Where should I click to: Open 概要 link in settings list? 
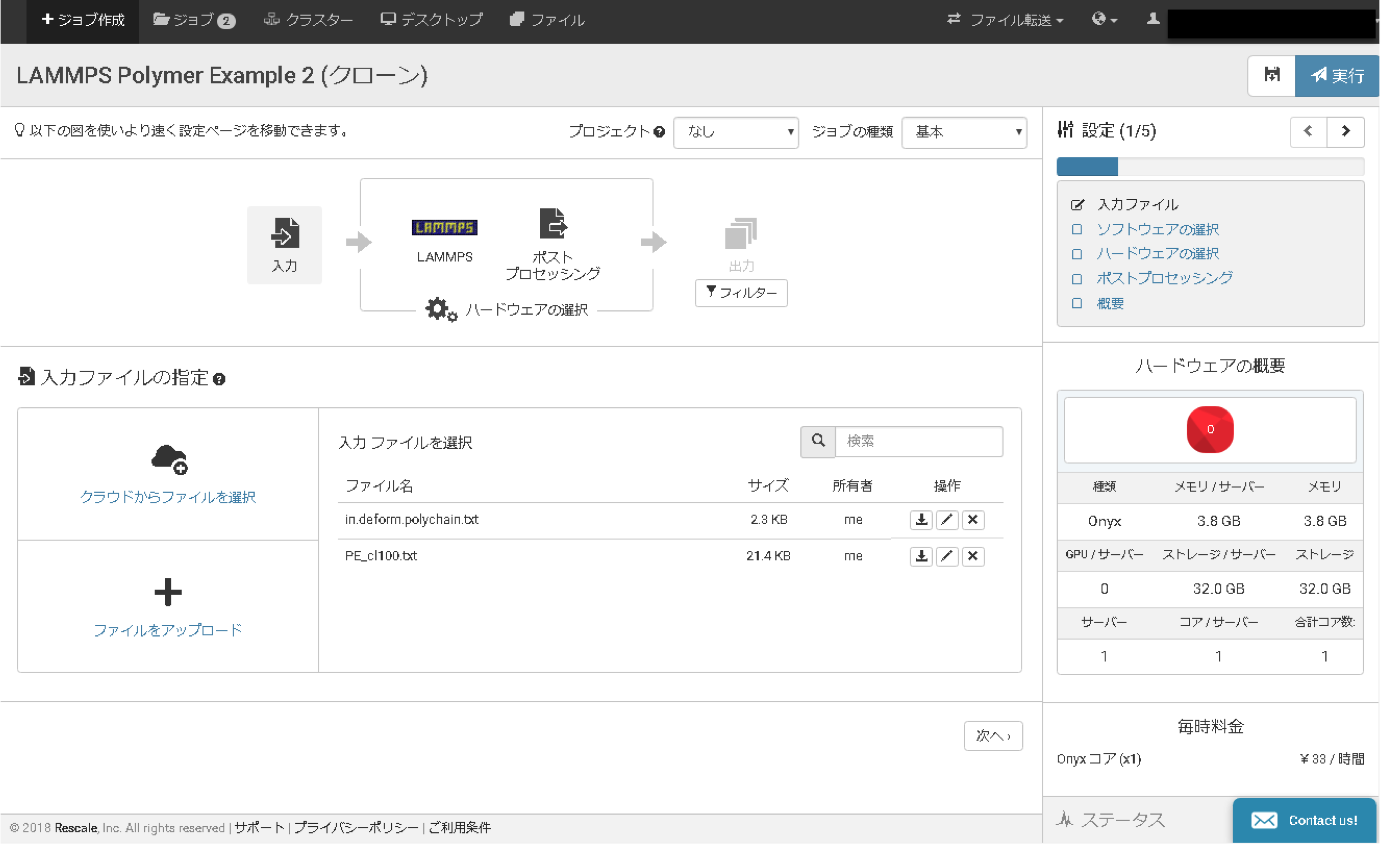tap(1111, 303)
